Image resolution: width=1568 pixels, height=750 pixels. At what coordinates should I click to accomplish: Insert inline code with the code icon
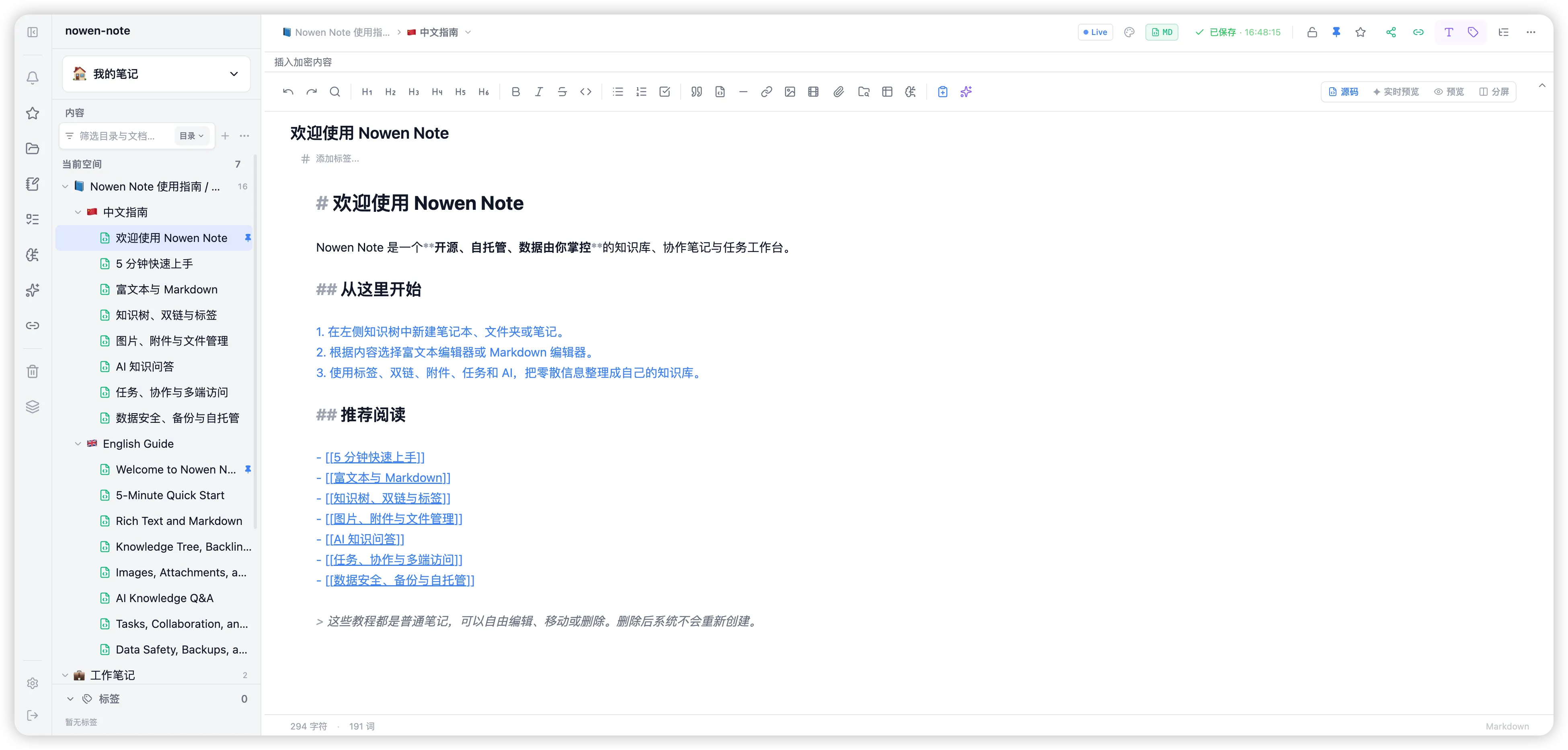click(x=585, y=92)
